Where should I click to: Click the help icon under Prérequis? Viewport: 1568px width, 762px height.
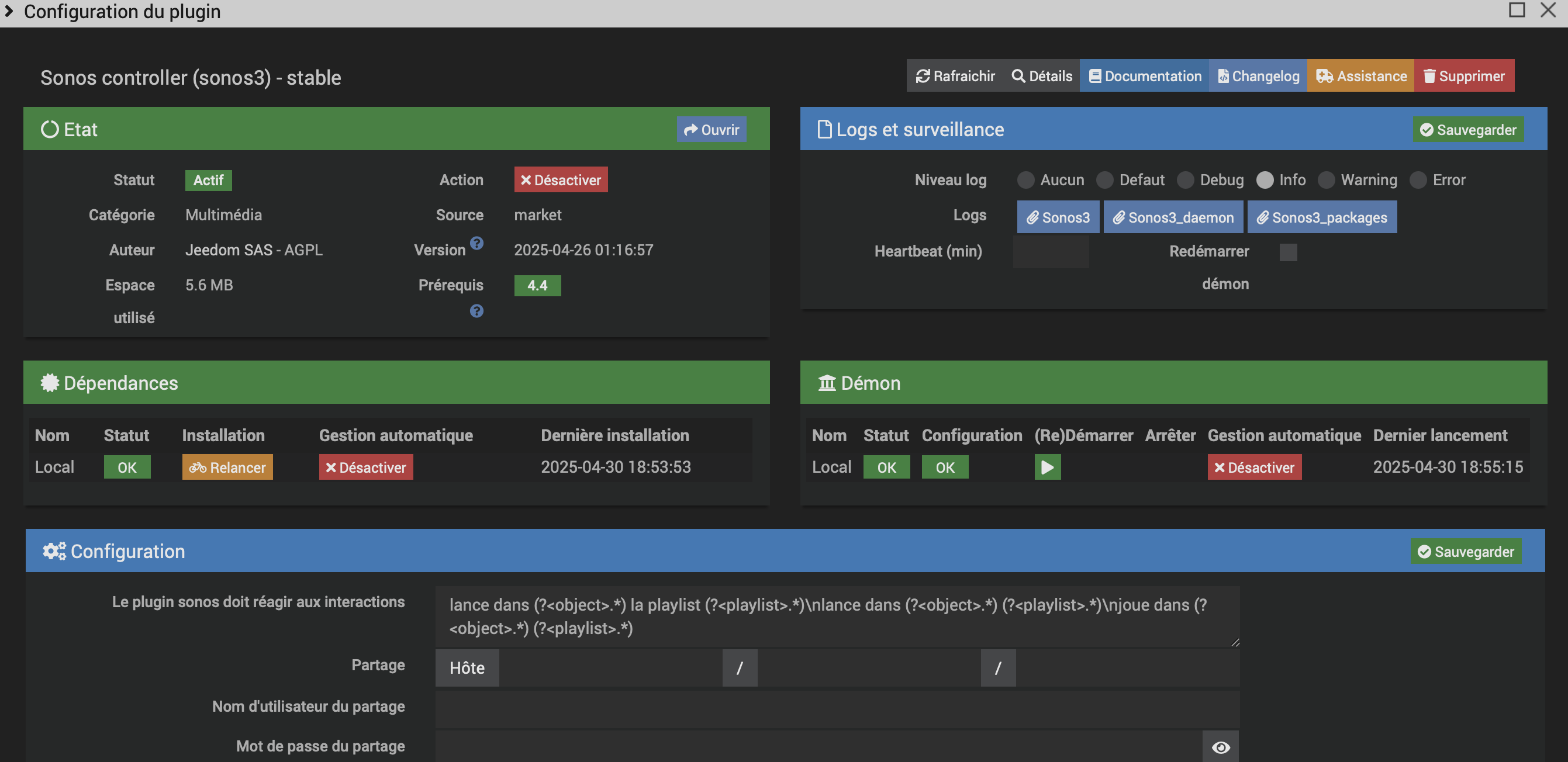tap(476, 311)
